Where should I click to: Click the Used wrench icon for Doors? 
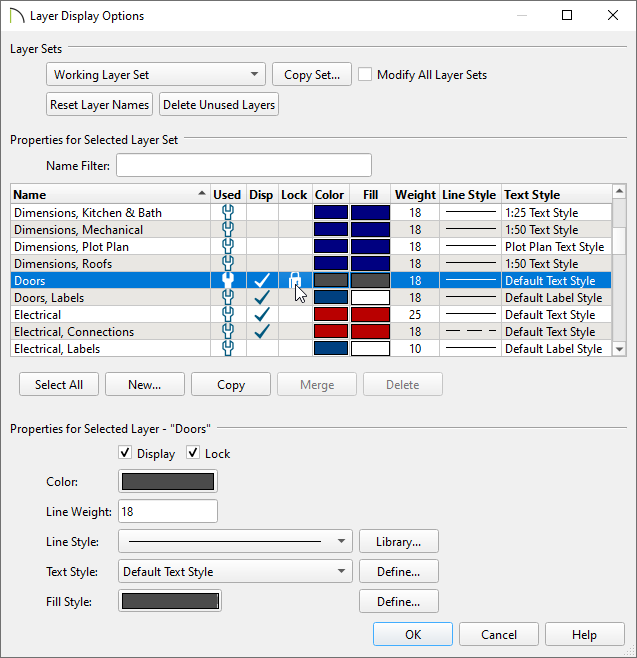click(x=228, y=280)
